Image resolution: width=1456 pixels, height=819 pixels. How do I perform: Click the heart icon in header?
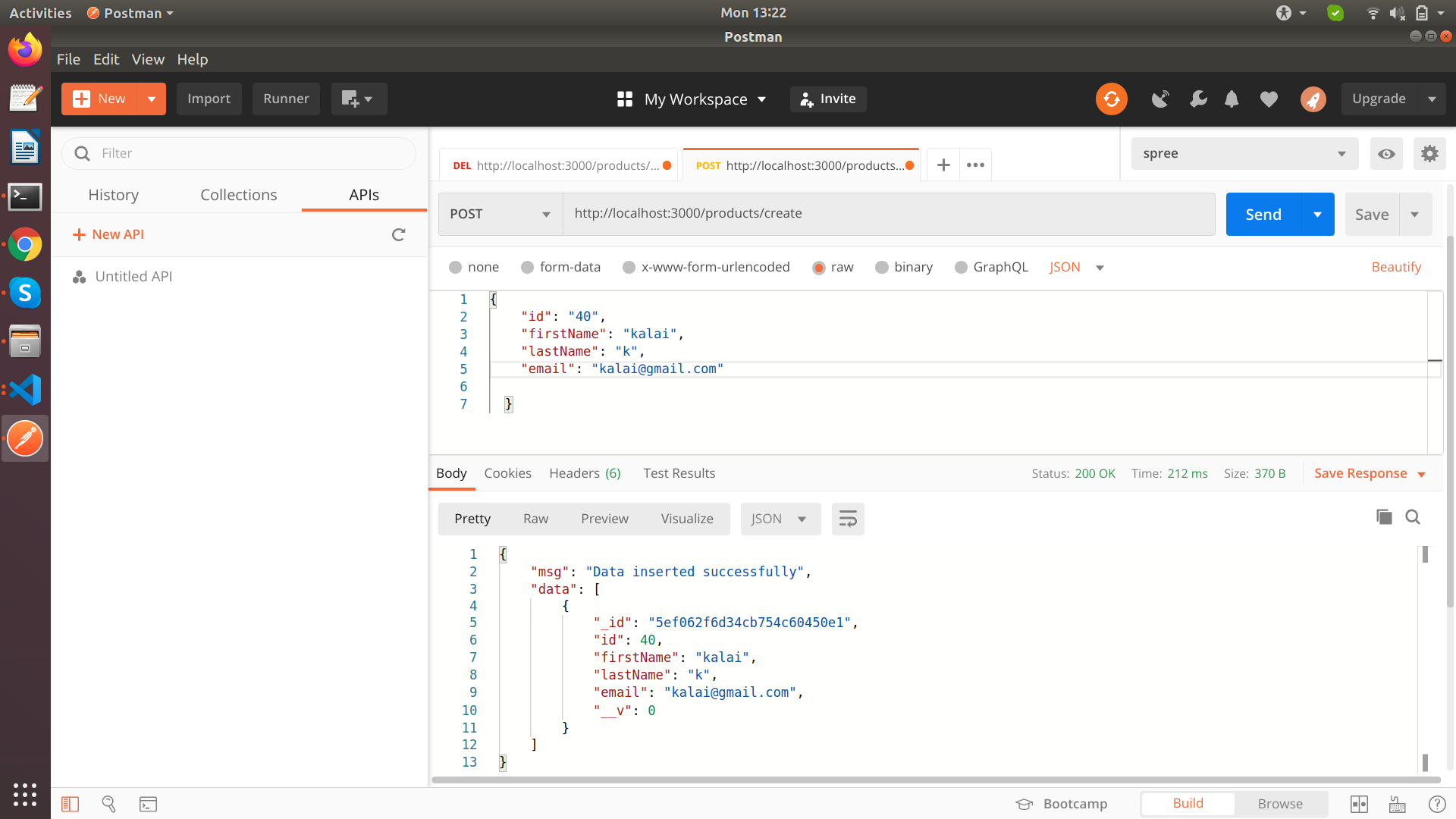click(x=1269, y=99)
